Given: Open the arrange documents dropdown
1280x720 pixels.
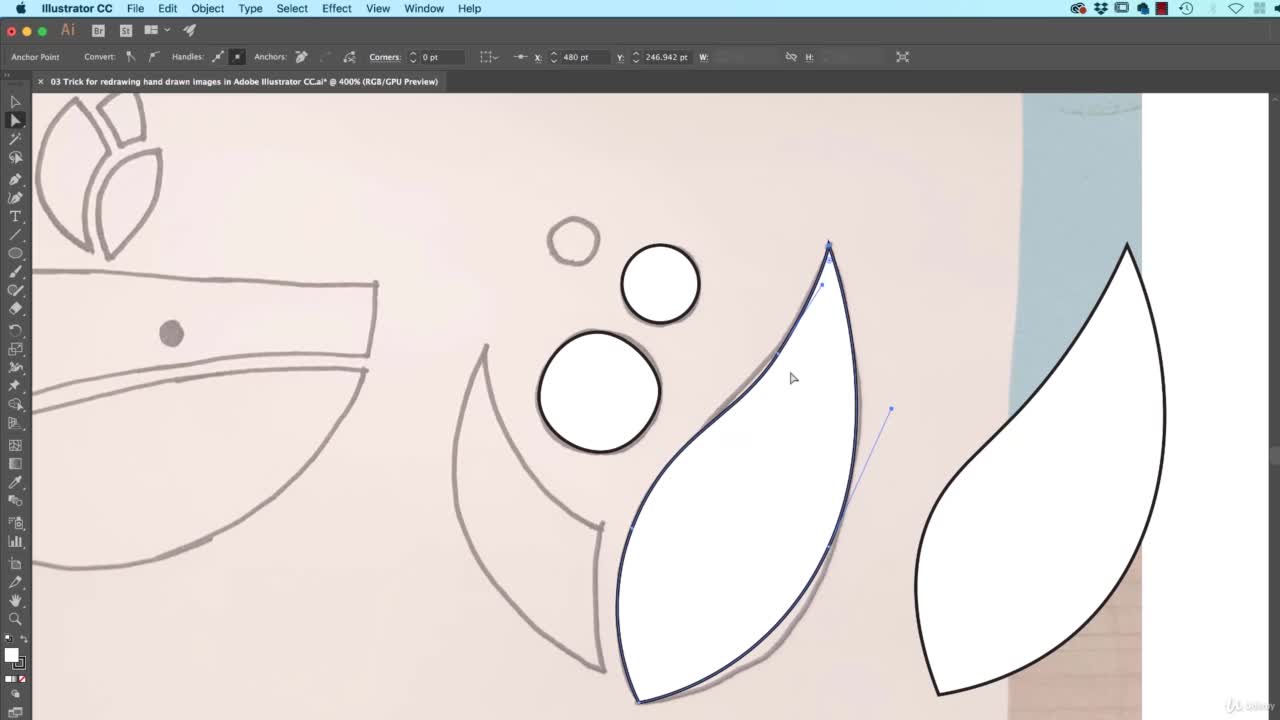Looking at the screenshot, I should pos(156,31).
